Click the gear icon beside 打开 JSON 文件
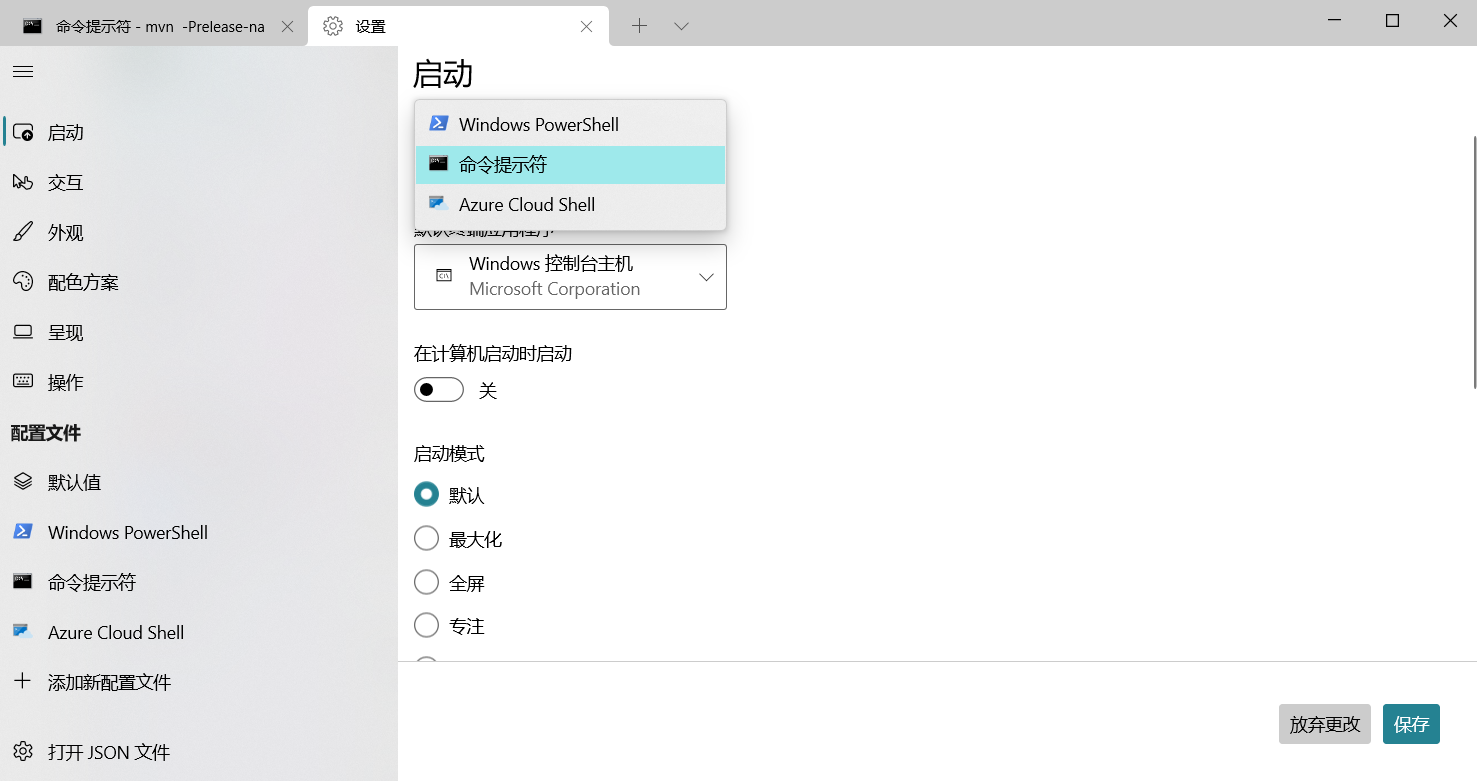 (x=23, y=751)
